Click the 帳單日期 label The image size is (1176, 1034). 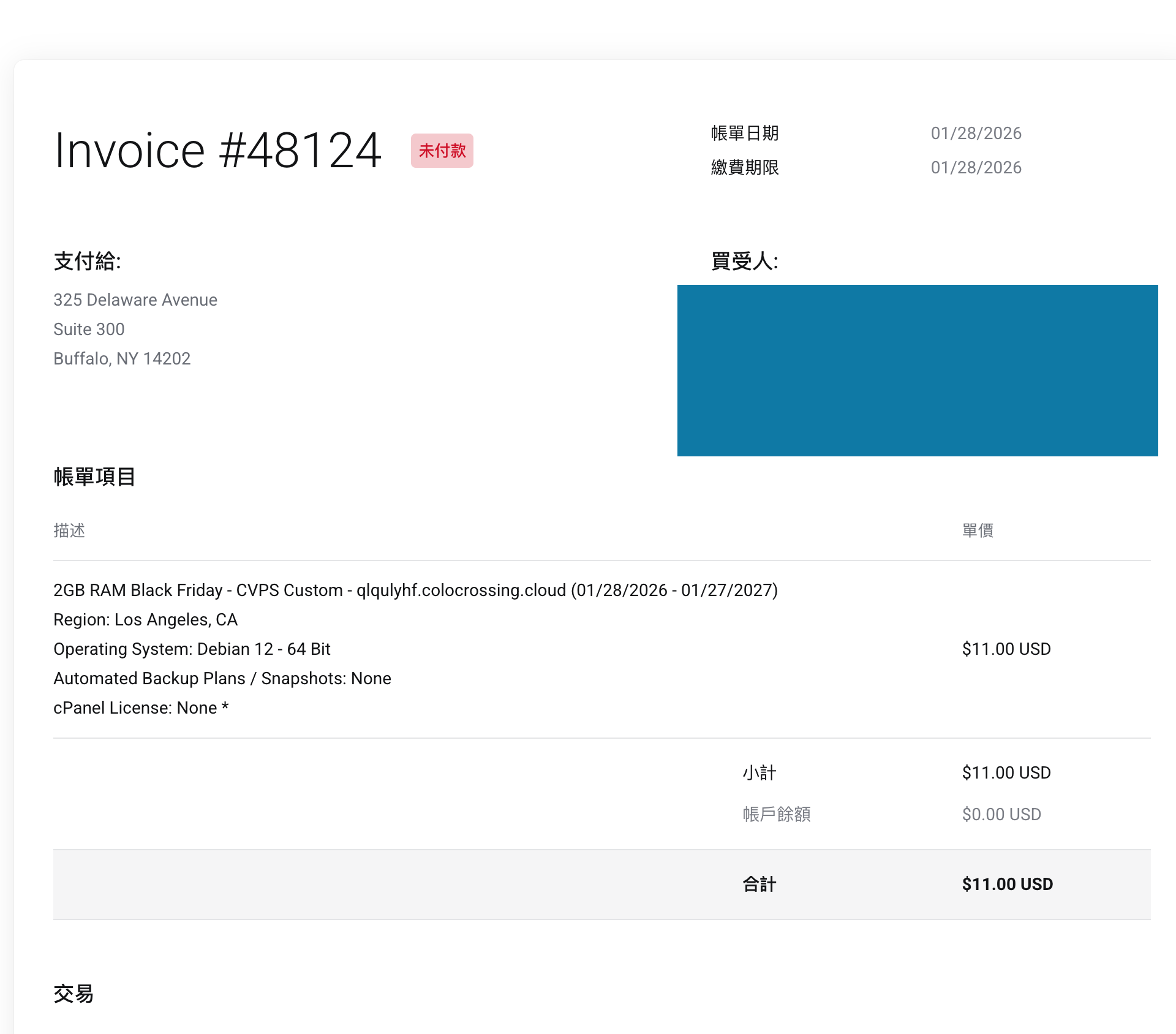coord(744,133)
